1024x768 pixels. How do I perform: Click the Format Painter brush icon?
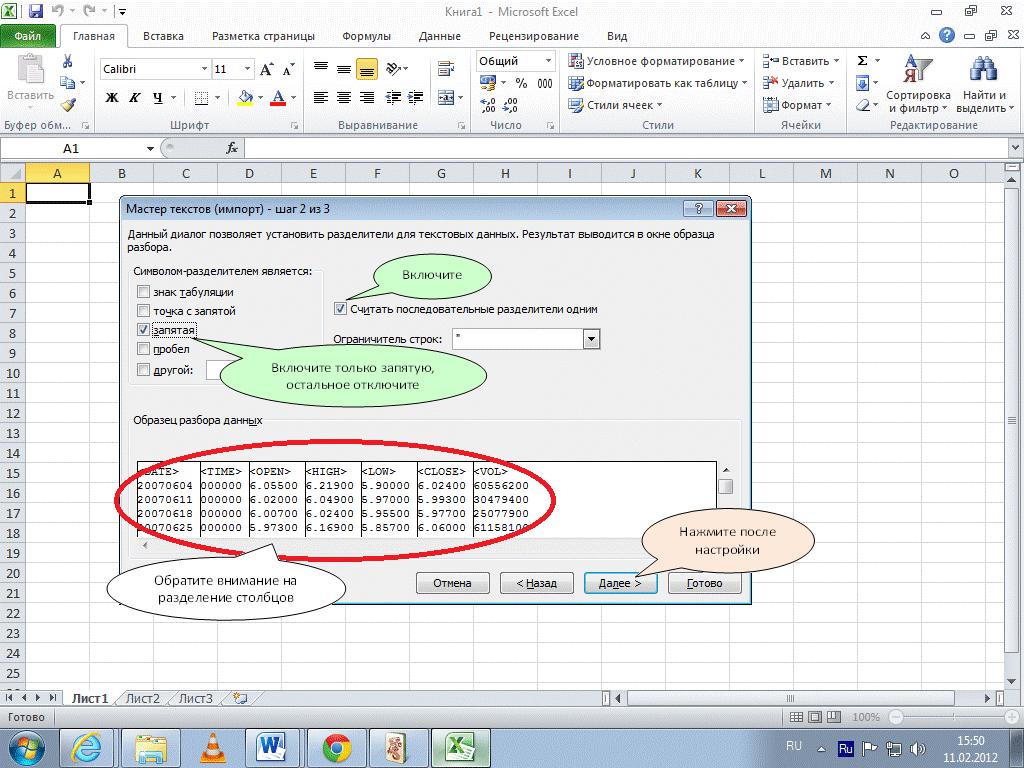click(67, 104)
